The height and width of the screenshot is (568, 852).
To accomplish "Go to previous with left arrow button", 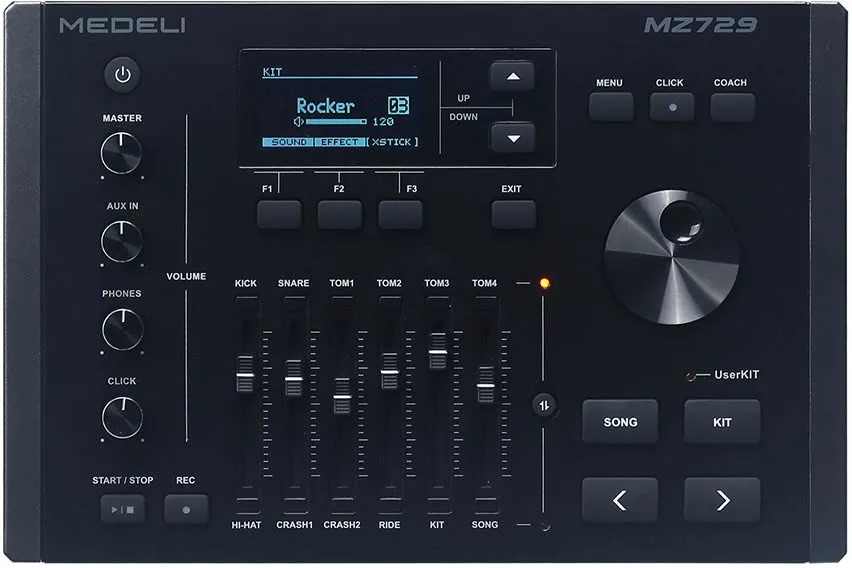I will click(620, 500).
